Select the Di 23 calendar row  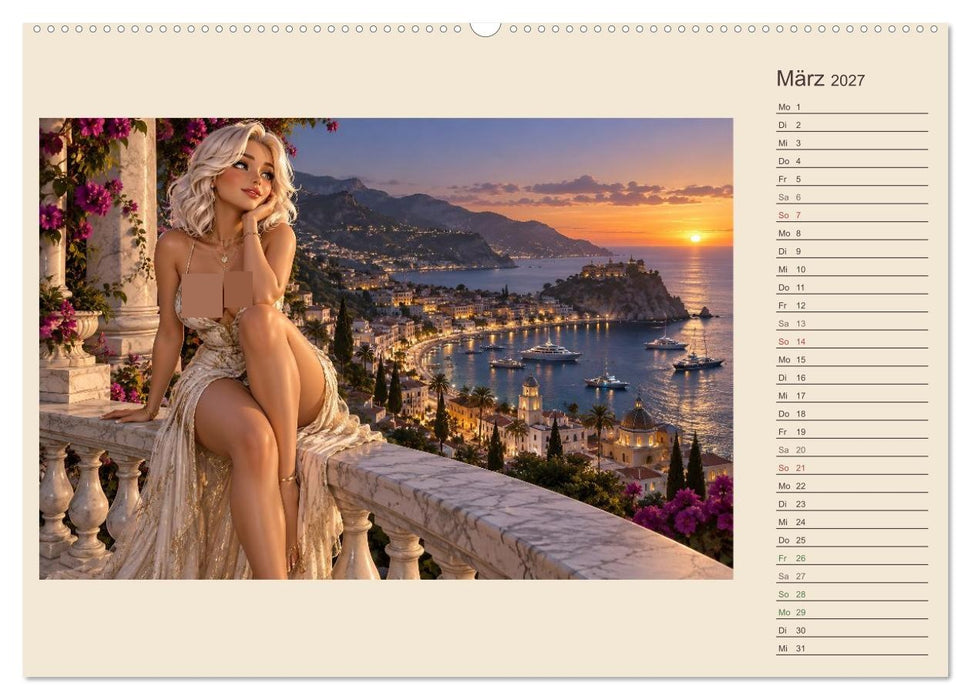(x=852, y=504)
